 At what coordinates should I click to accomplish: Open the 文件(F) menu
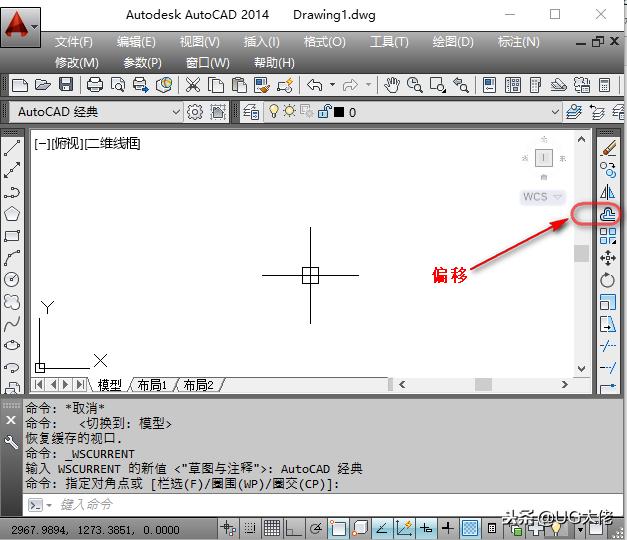[73, 42]
